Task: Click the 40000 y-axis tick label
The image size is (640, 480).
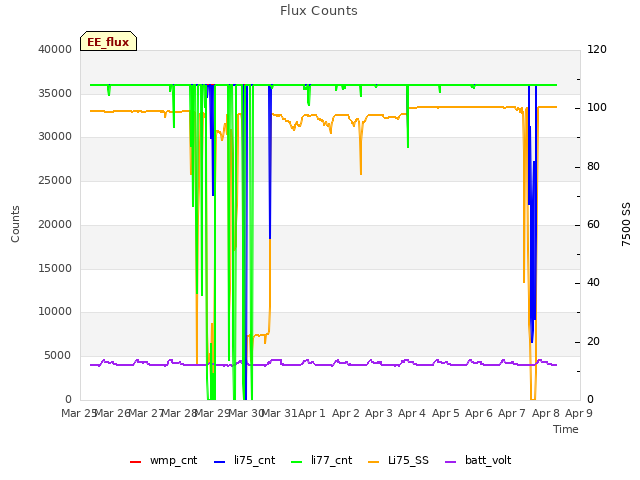Action: click(x=55, y=49)
